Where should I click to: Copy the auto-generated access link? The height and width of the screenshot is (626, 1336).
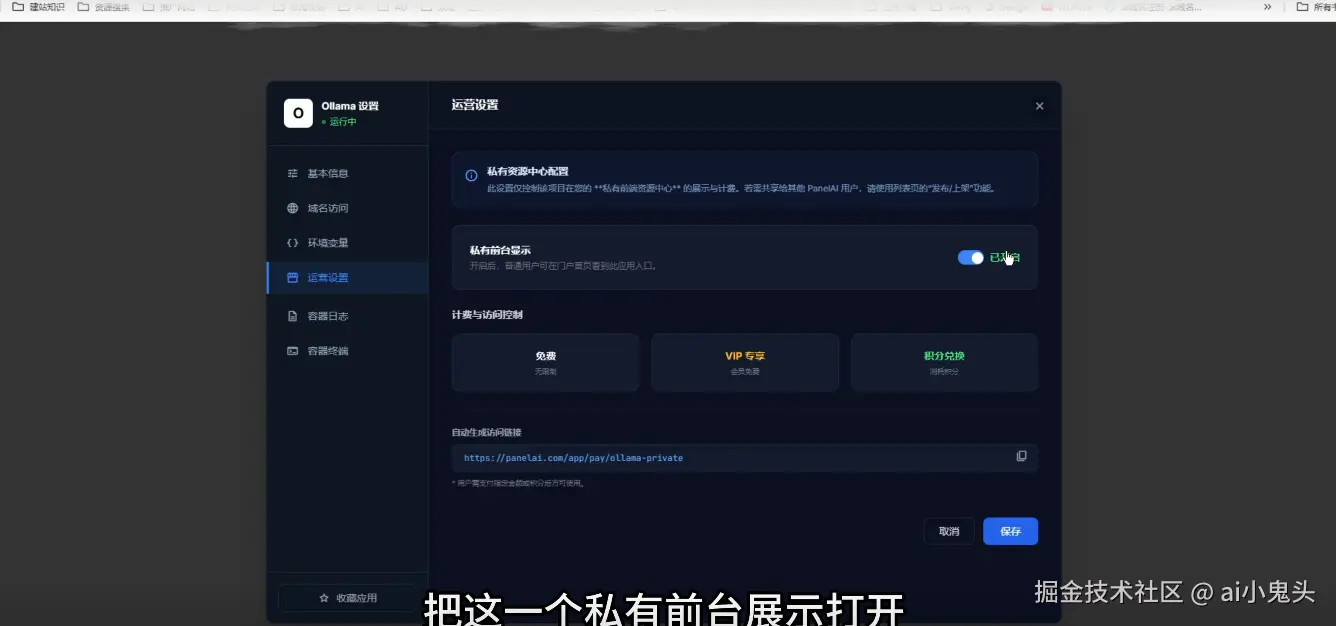coord(1021,457)
